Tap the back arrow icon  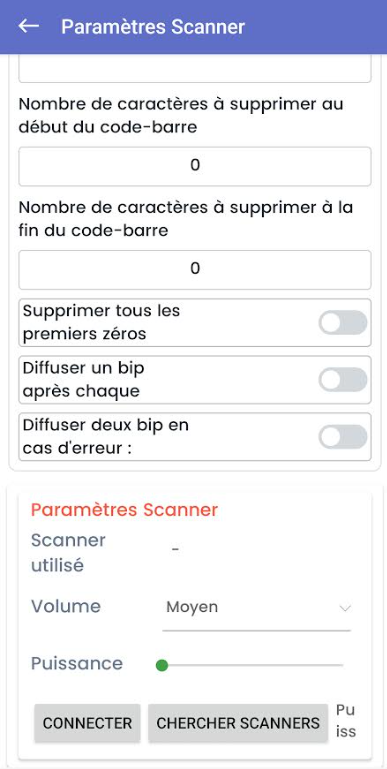[28, 26]
